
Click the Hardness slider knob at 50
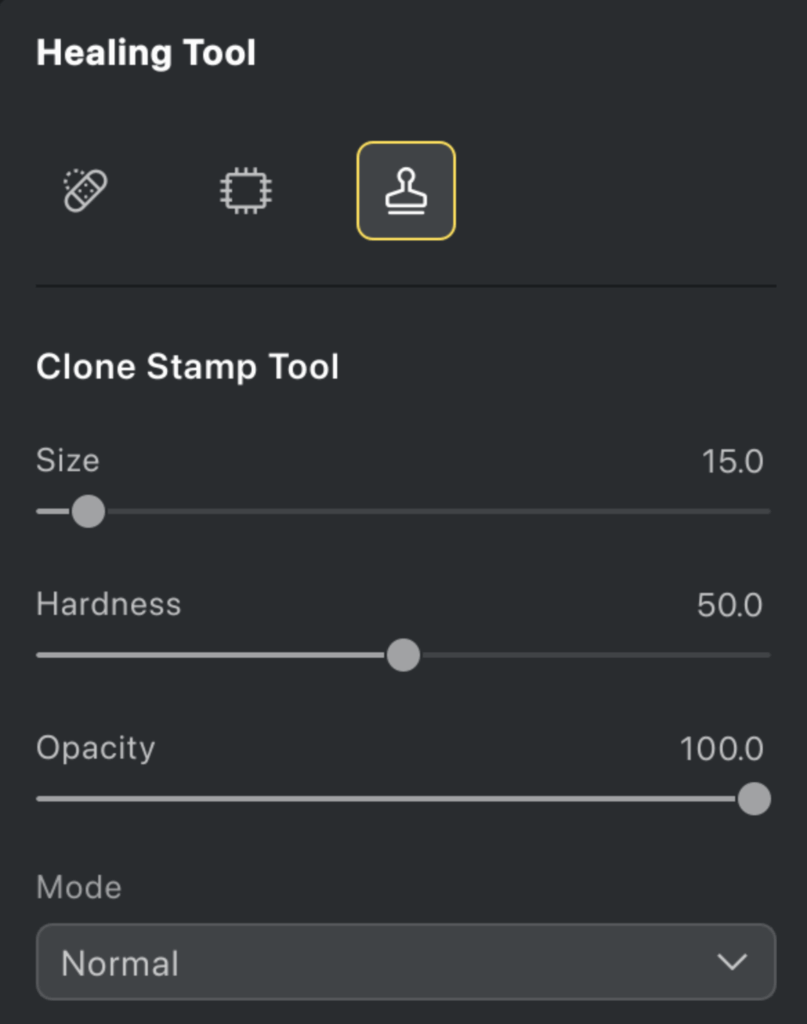403,655
